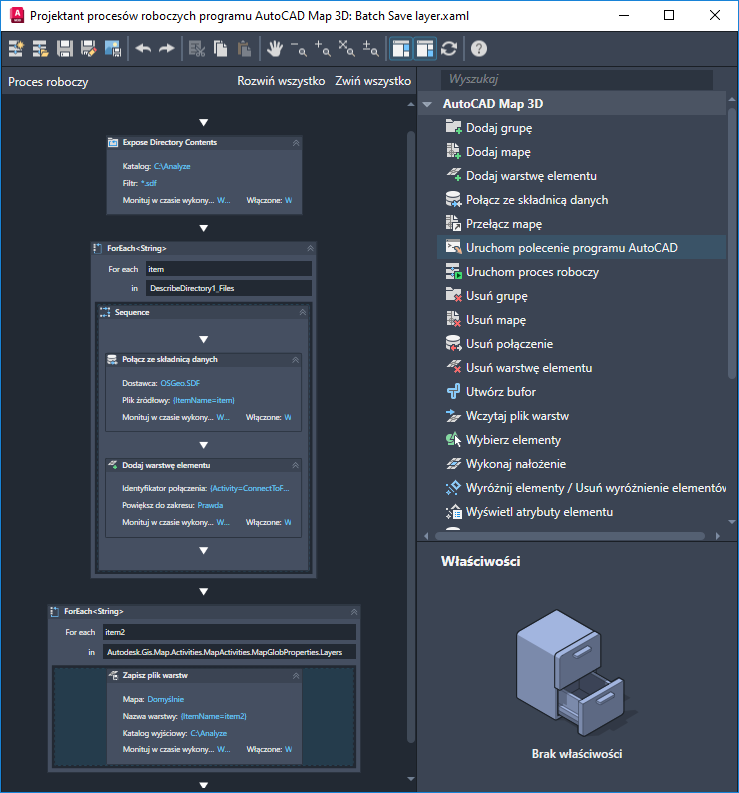Undo the last action
This screenshot has width=739, height=793.
(x=144, y=49)
